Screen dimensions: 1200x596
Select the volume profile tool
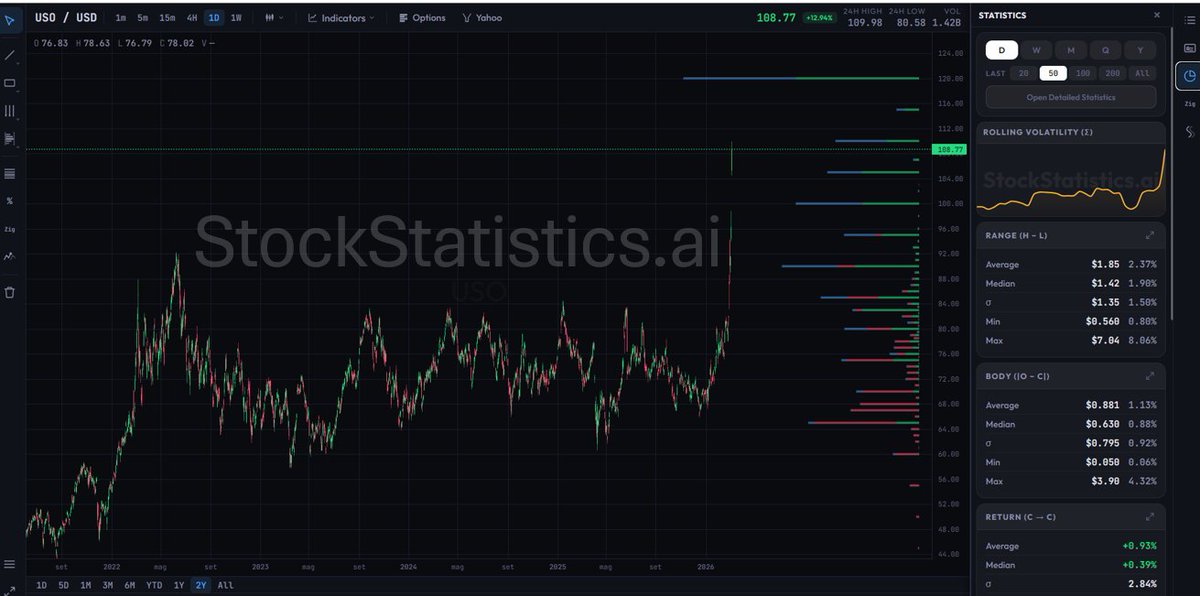10,138
